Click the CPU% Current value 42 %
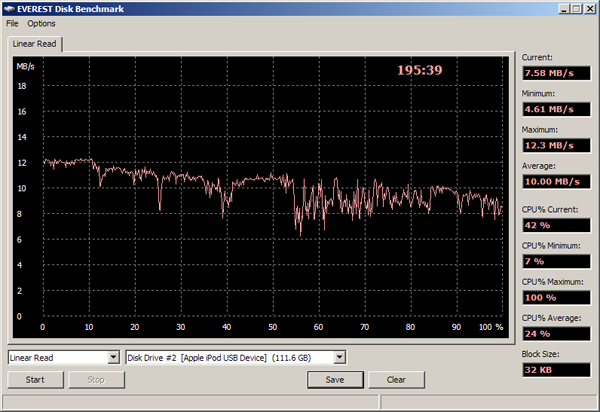Screen dimensions: 600x412 click(556, 225)
